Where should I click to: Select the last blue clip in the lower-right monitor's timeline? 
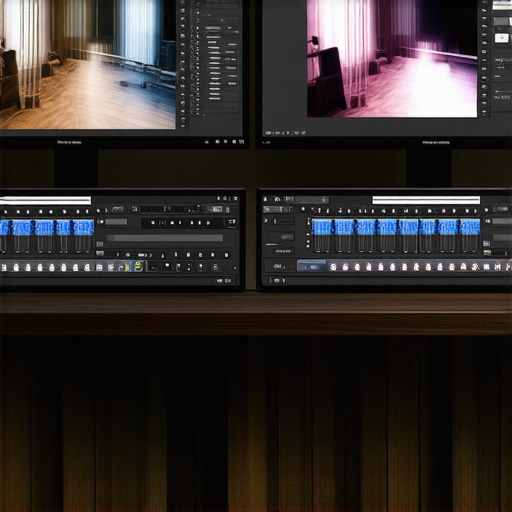click(x=470, y=227)
